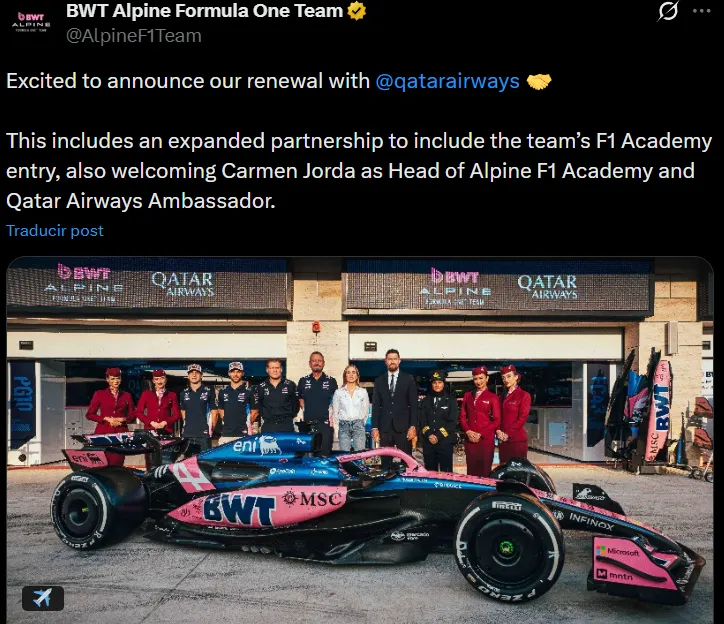Click the Traducir post link
This screenshot has height=624, width=724.
54,230
